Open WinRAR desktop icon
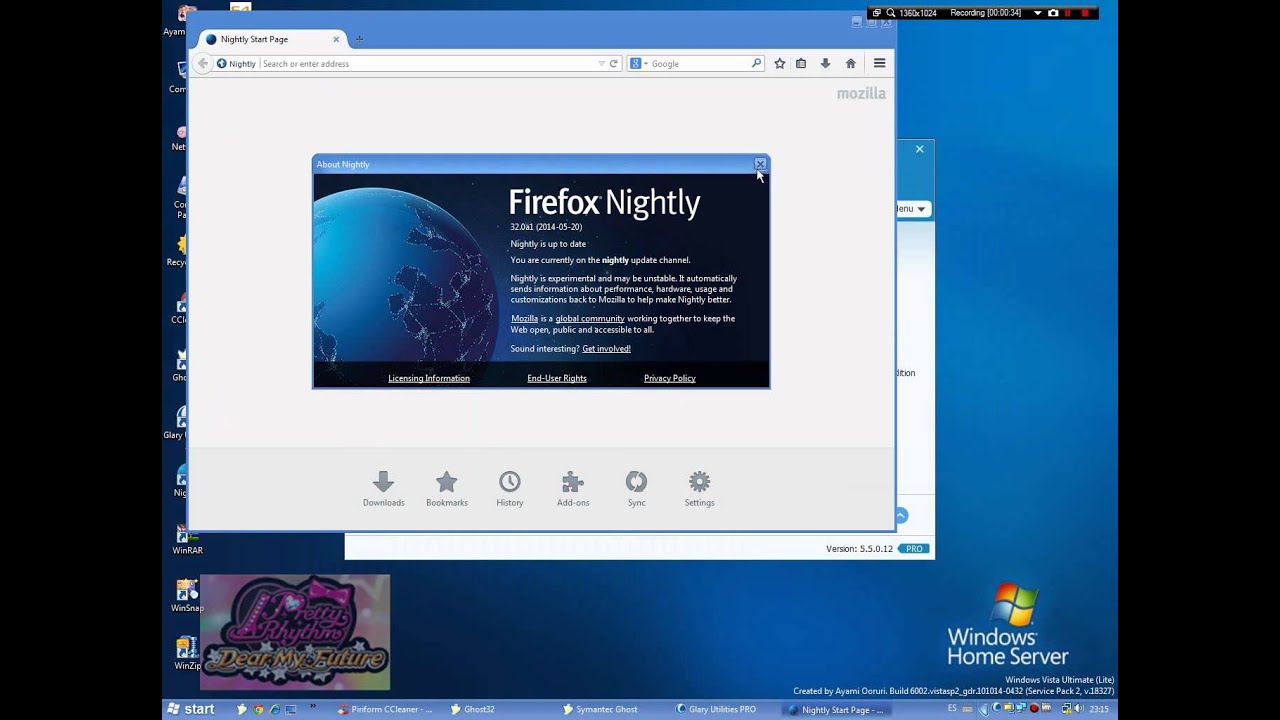1280x720 pixels. tap(186, 540)
